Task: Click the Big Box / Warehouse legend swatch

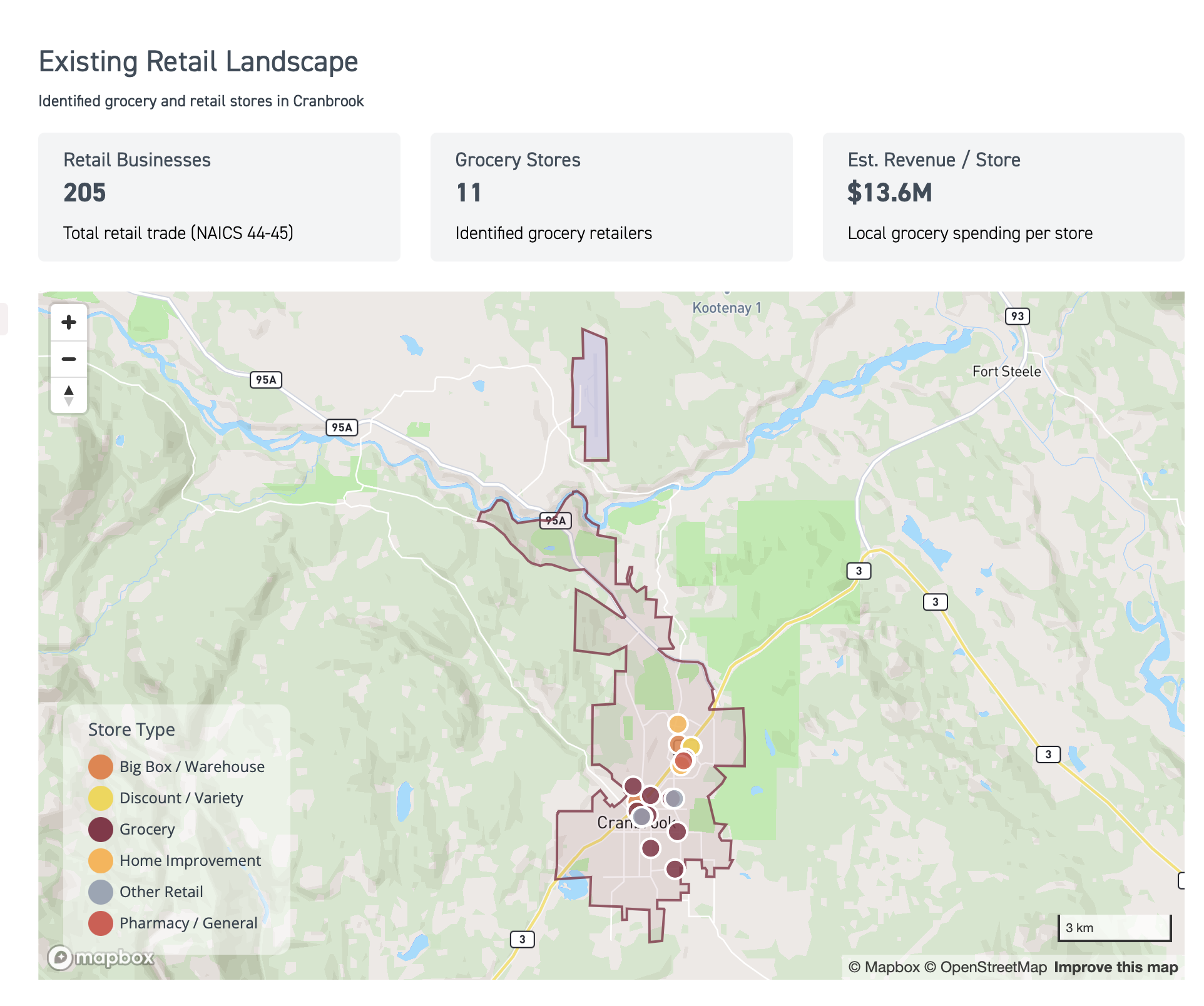Action: (101, 767)
